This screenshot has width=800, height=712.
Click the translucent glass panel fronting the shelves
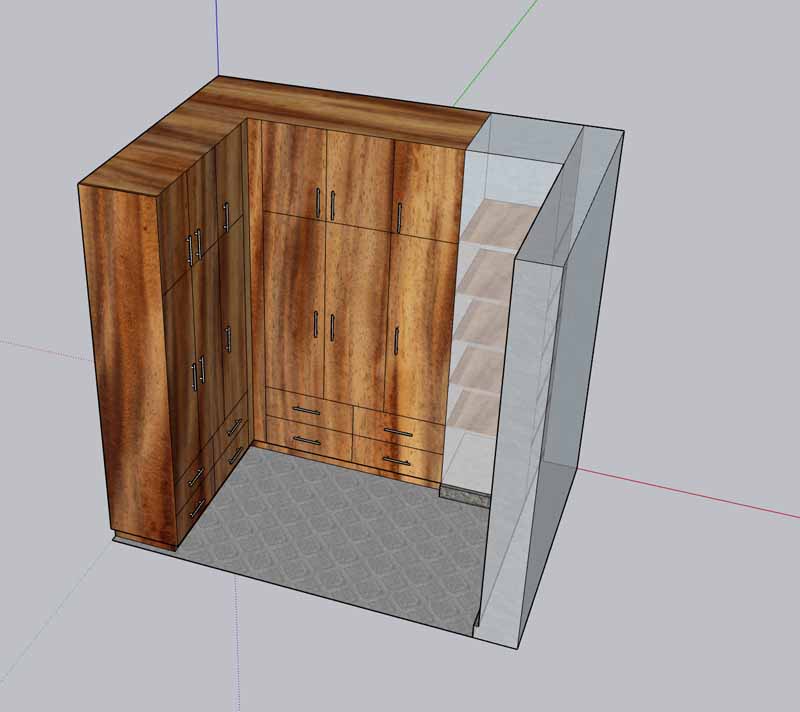point(535,420)
